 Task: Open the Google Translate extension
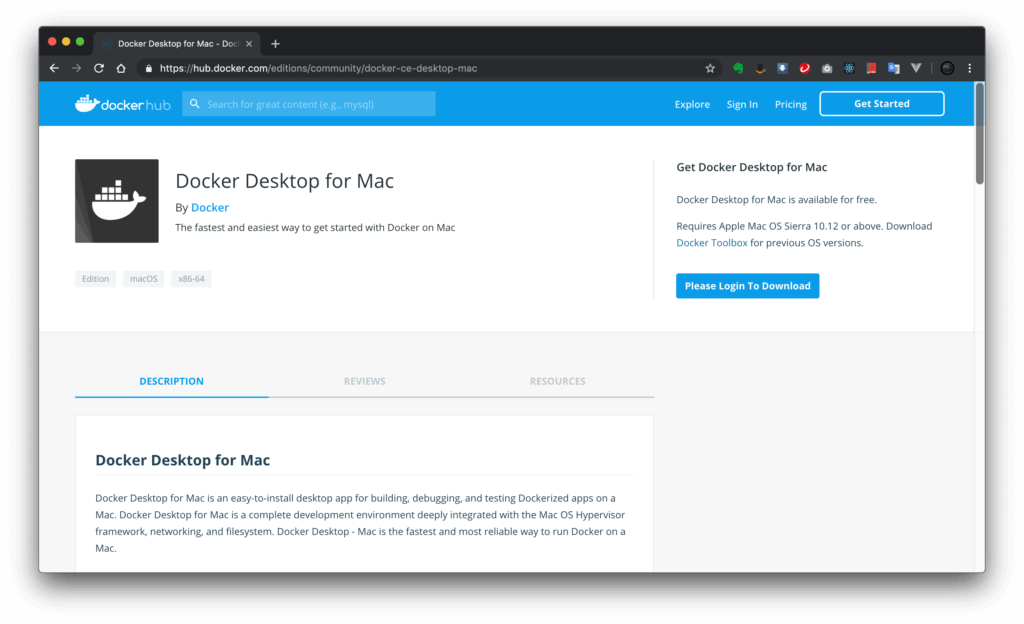[x=893, y=68]
